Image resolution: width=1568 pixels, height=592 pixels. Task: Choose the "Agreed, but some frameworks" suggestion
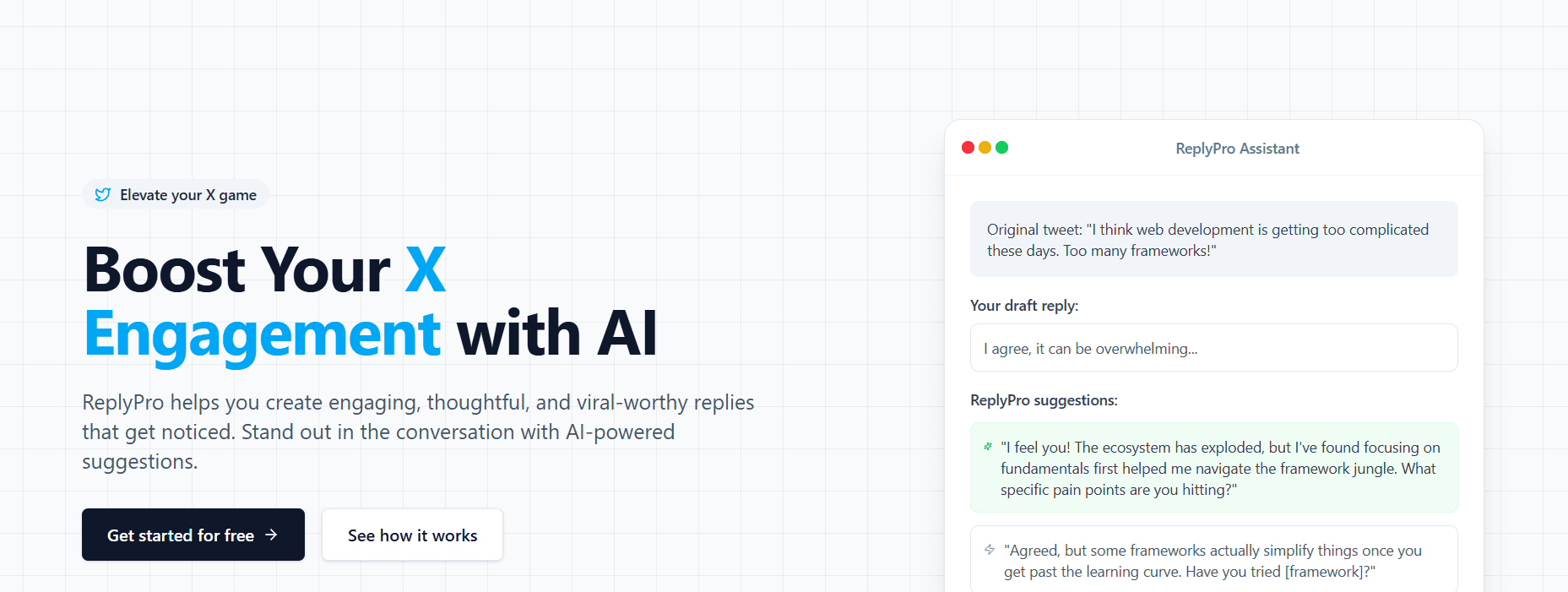click(x=1213, y=560)
